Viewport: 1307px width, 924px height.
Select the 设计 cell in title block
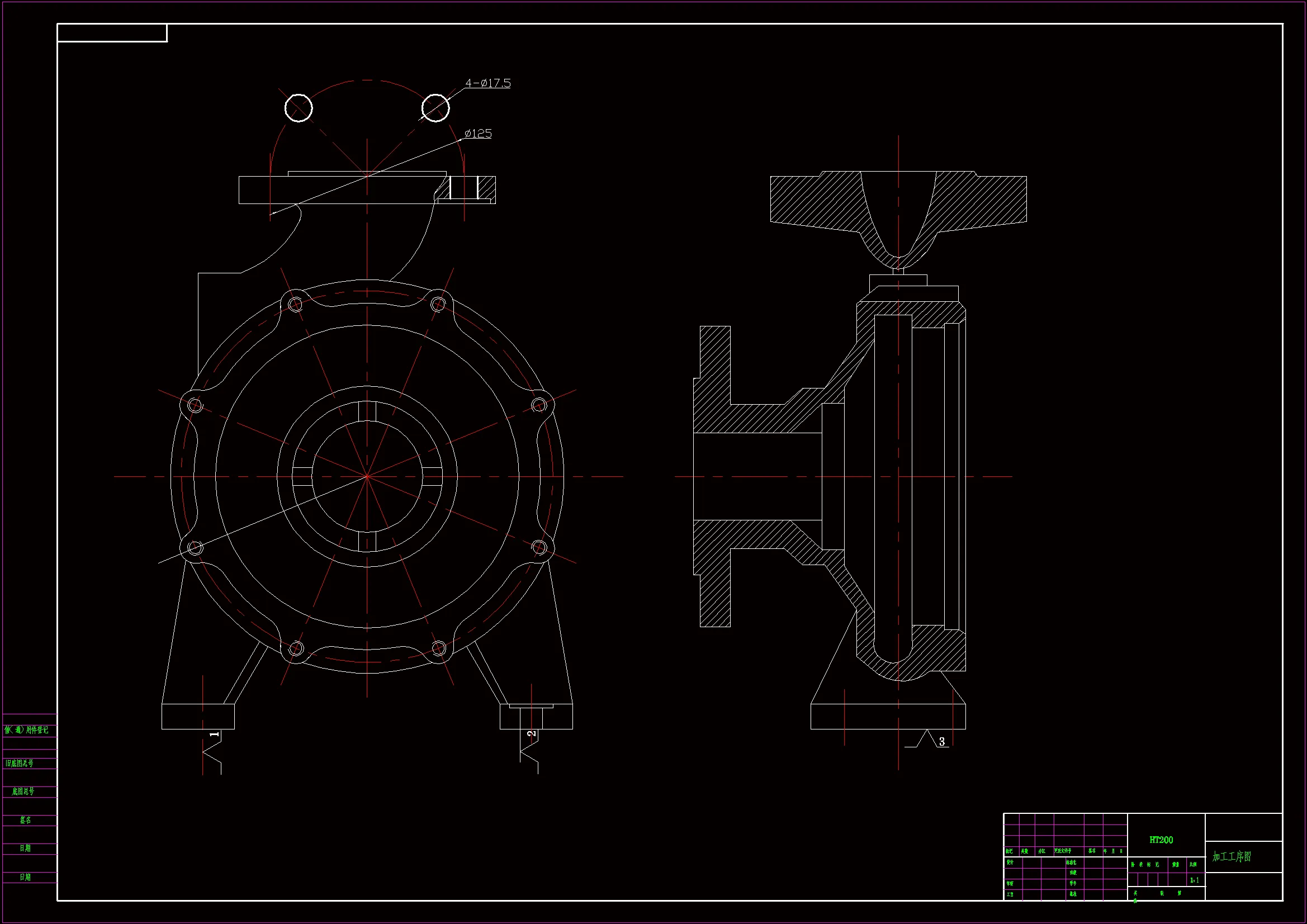(1010, 863)
